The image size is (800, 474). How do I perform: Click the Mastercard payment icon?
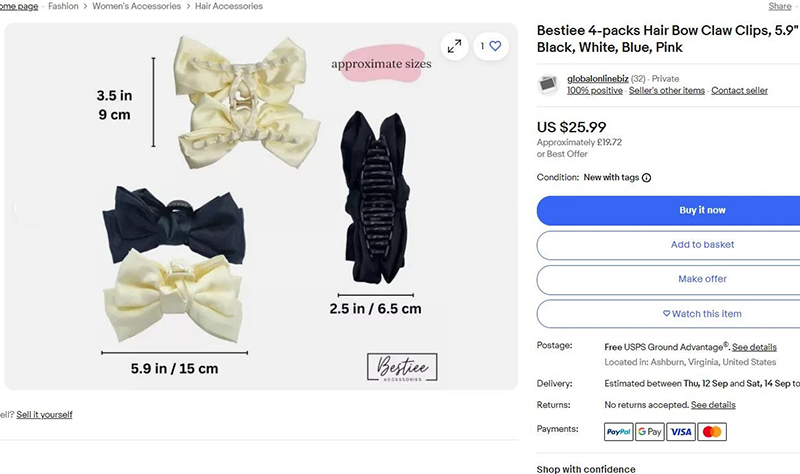(712, 432)
